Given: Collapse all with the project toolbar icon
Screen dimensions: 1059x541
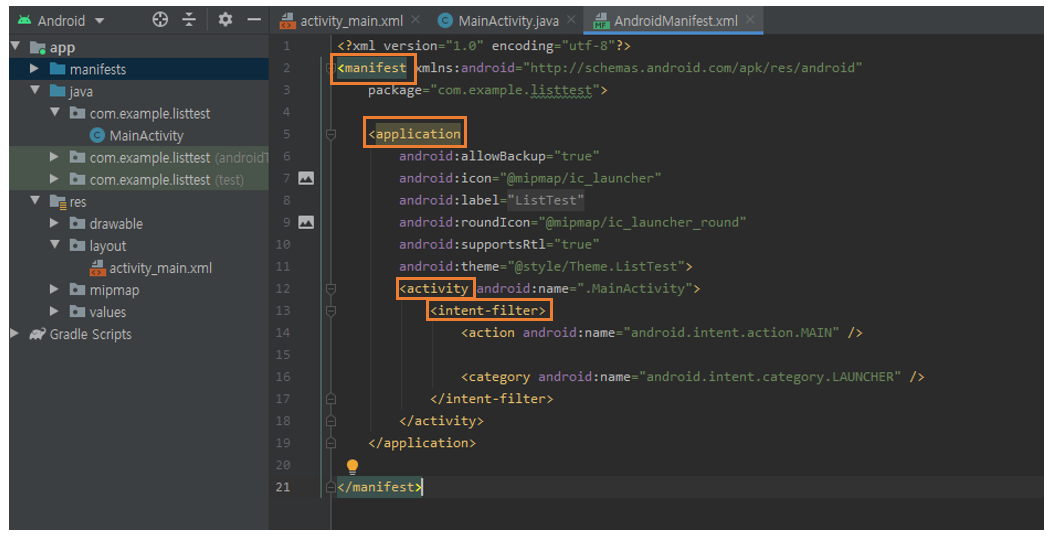Looking at the screenshot, I should click(x=189, y=20).
